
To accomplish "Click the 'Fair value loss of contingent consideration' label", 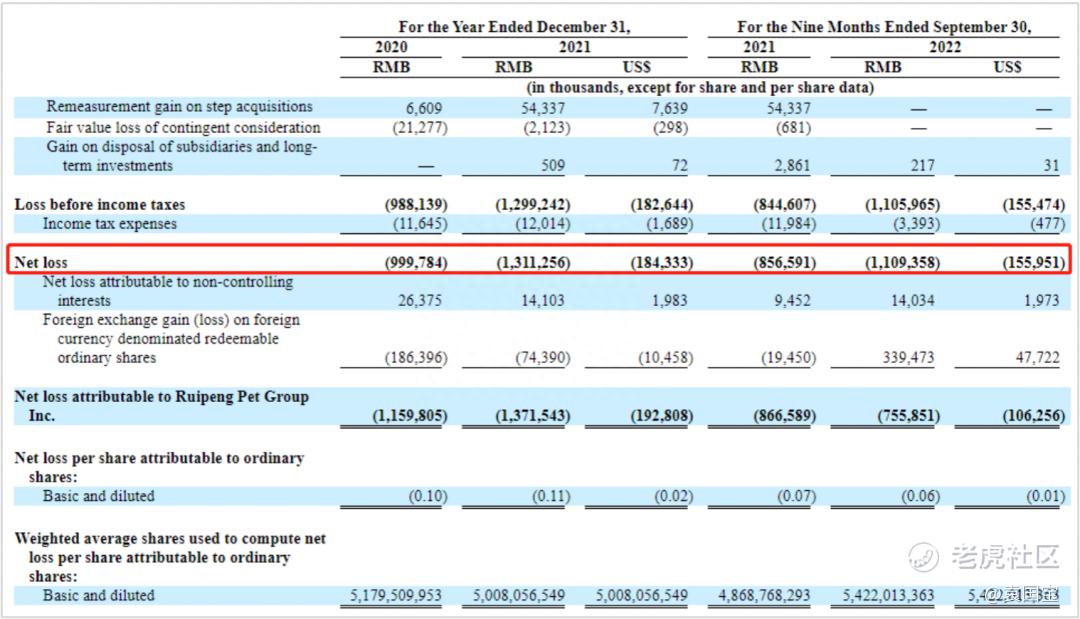I will (x=183, y=127).
